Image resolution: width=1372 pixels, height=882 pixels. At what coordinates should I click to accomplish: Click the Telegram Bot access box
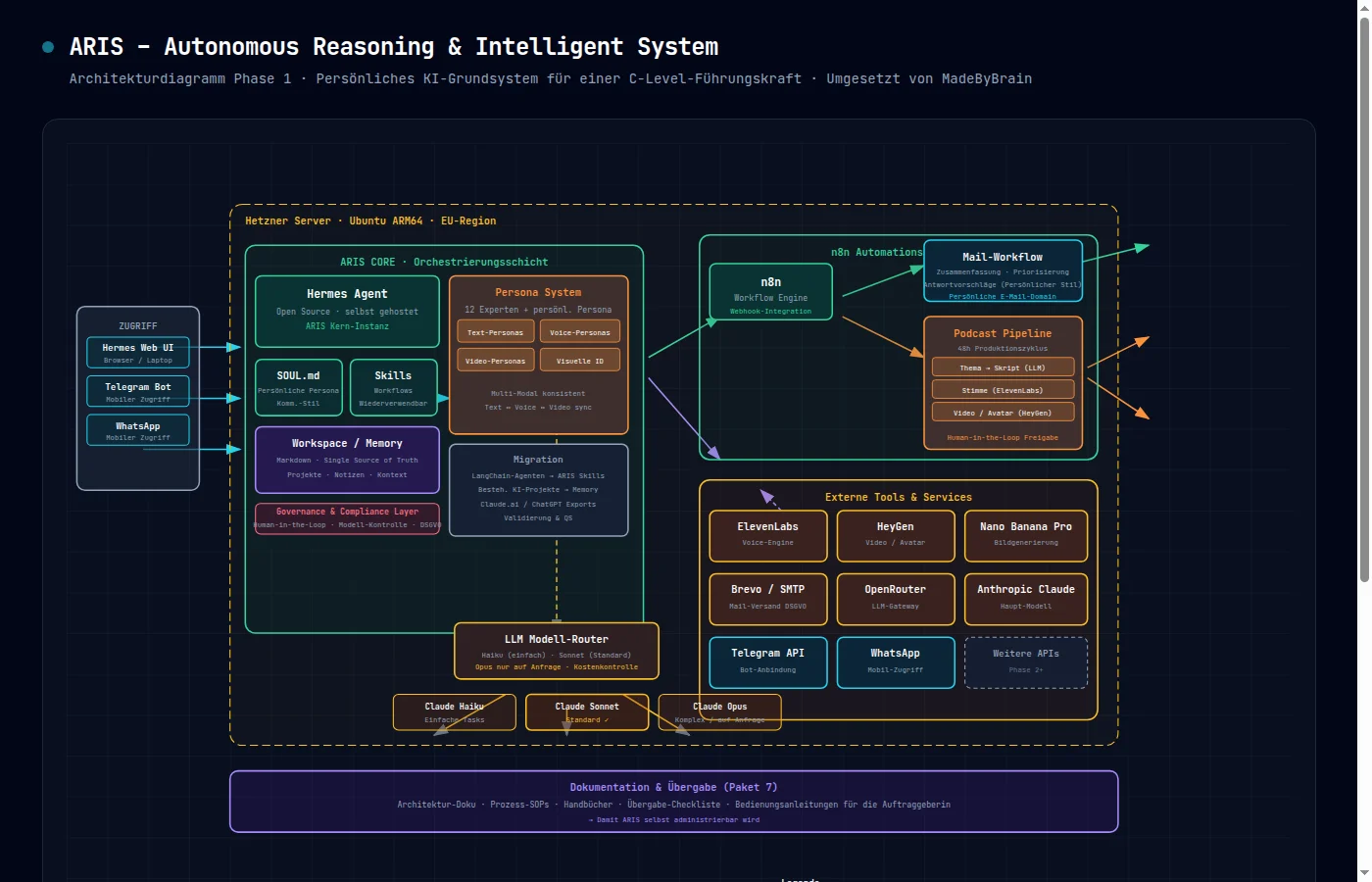[x=138, y=392]
